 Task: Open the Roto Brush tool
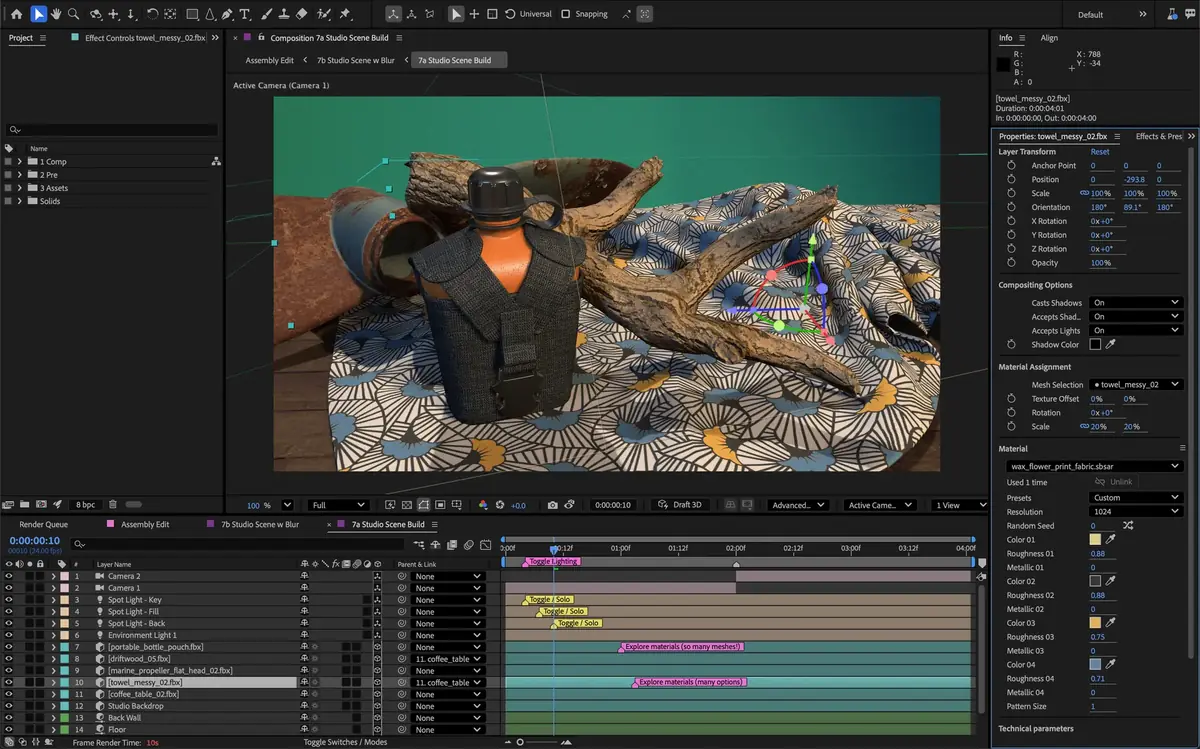click(321, 13)
